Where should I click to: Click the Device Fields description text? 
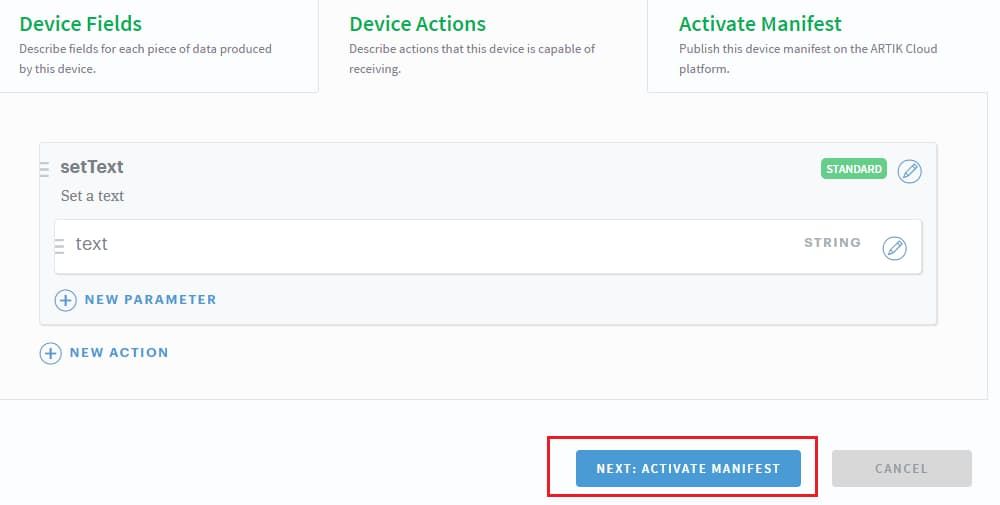tap(145, 58)
